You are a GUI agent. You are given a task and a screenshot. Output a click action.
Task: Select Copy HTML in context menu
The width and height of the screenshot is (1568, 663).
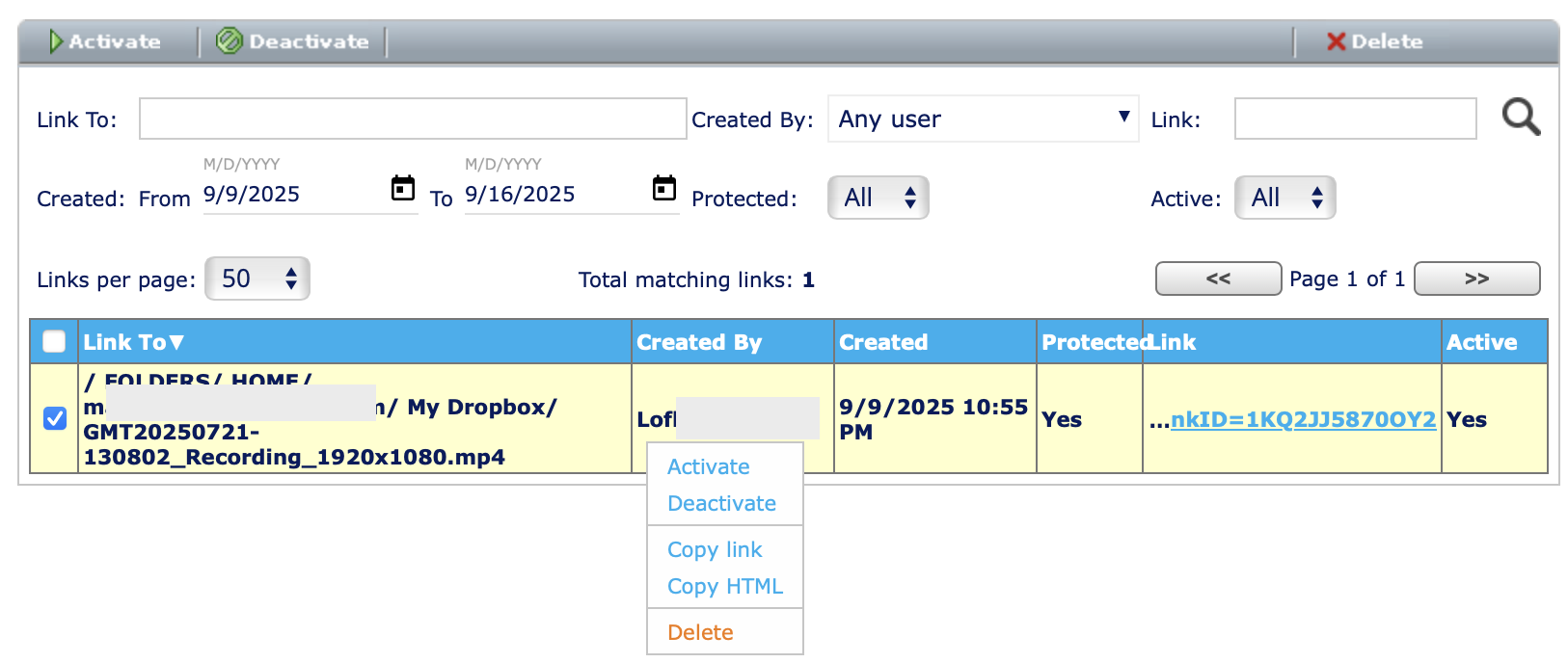pos(725,586)
